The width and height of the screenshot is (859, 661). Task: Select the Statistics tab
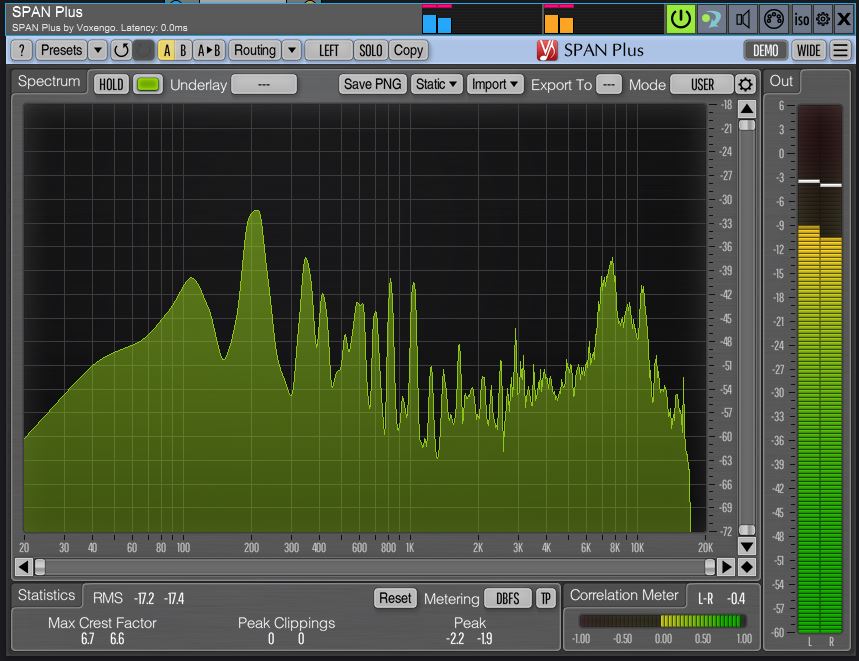(46, 595)
